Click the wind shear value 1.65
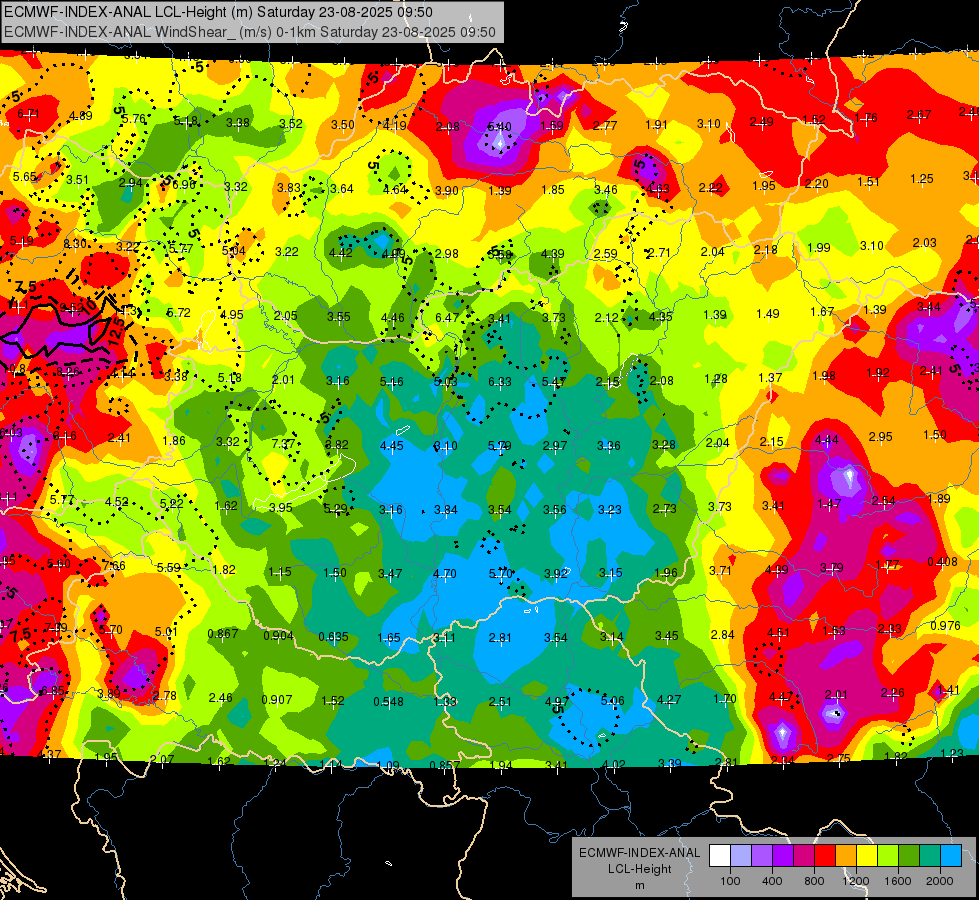This screenshot has height=900, width=979. tap(389, 638)
